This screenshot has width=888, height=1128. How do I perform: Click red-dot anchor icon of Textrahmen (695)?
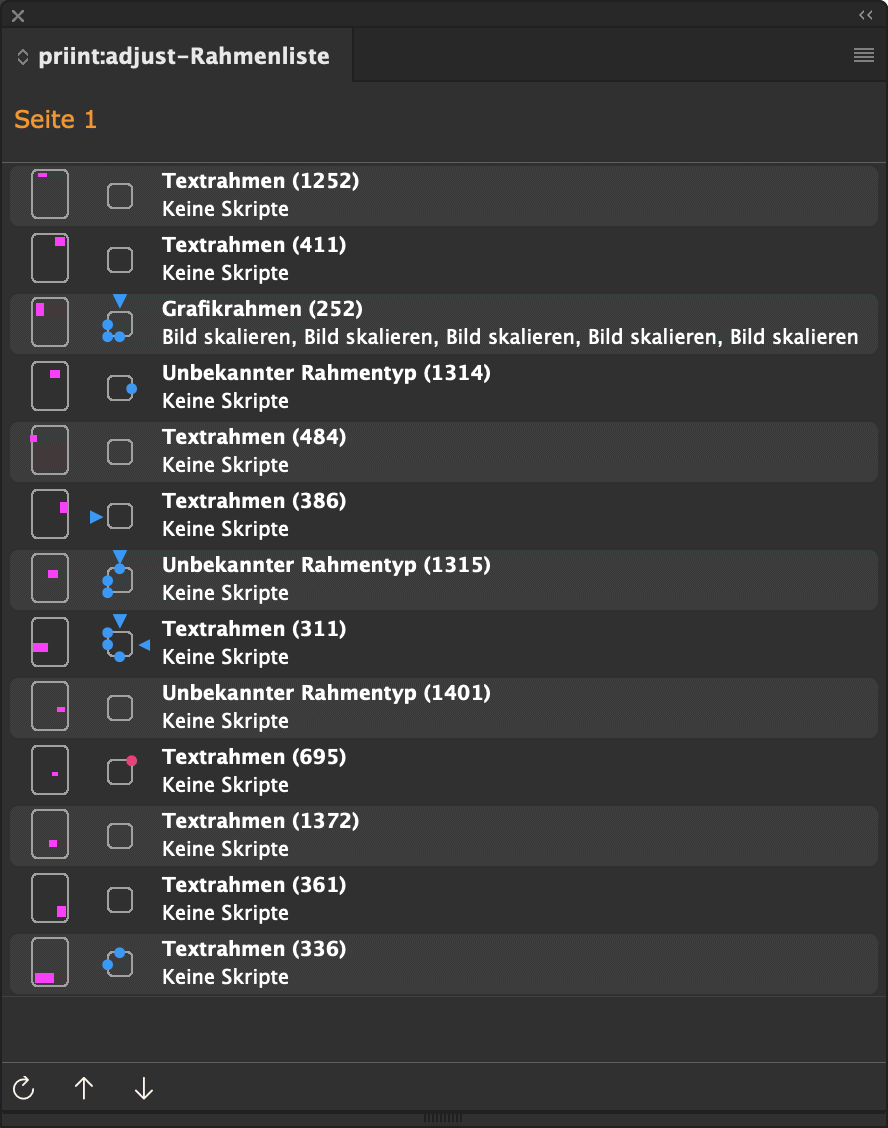[x=121, y=770]
